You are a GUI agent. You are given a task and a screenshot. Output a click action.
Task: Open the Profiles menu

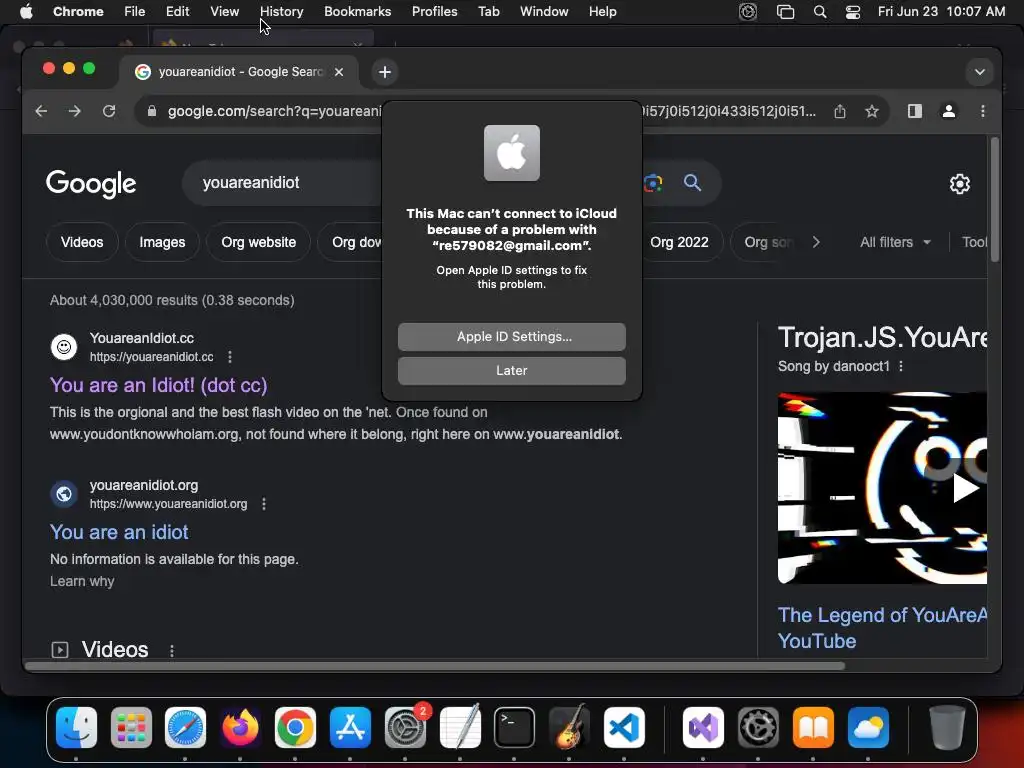tap(434, 11)
